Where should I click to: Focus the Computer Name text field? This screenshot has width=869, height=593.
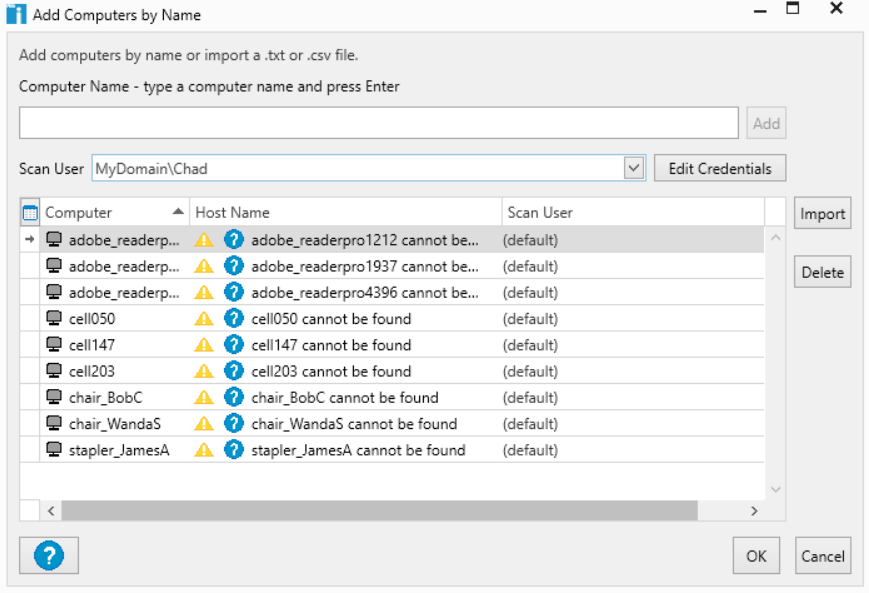(379, 123)
